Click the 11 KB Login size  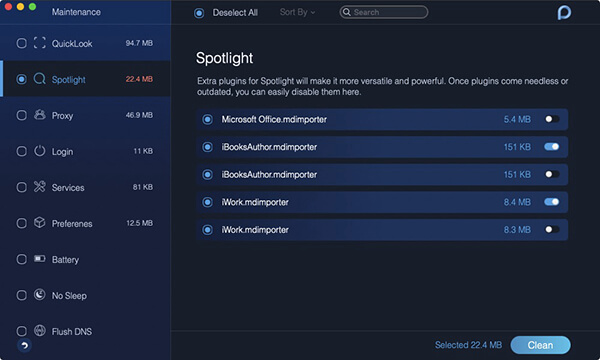[x=143, y=151]
